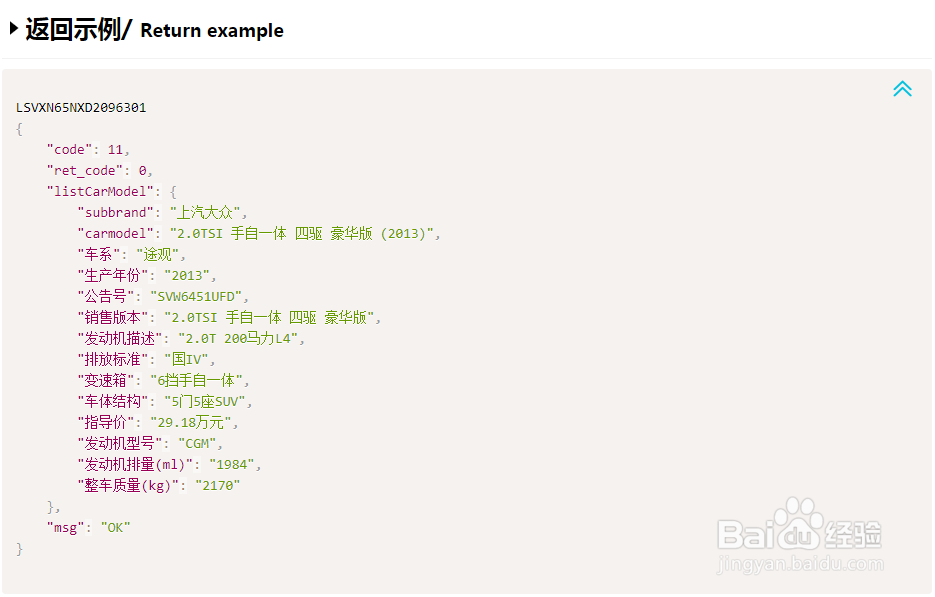
Task: Click the "6挡手自一体" gearbox value
Action: click(198, 380)
